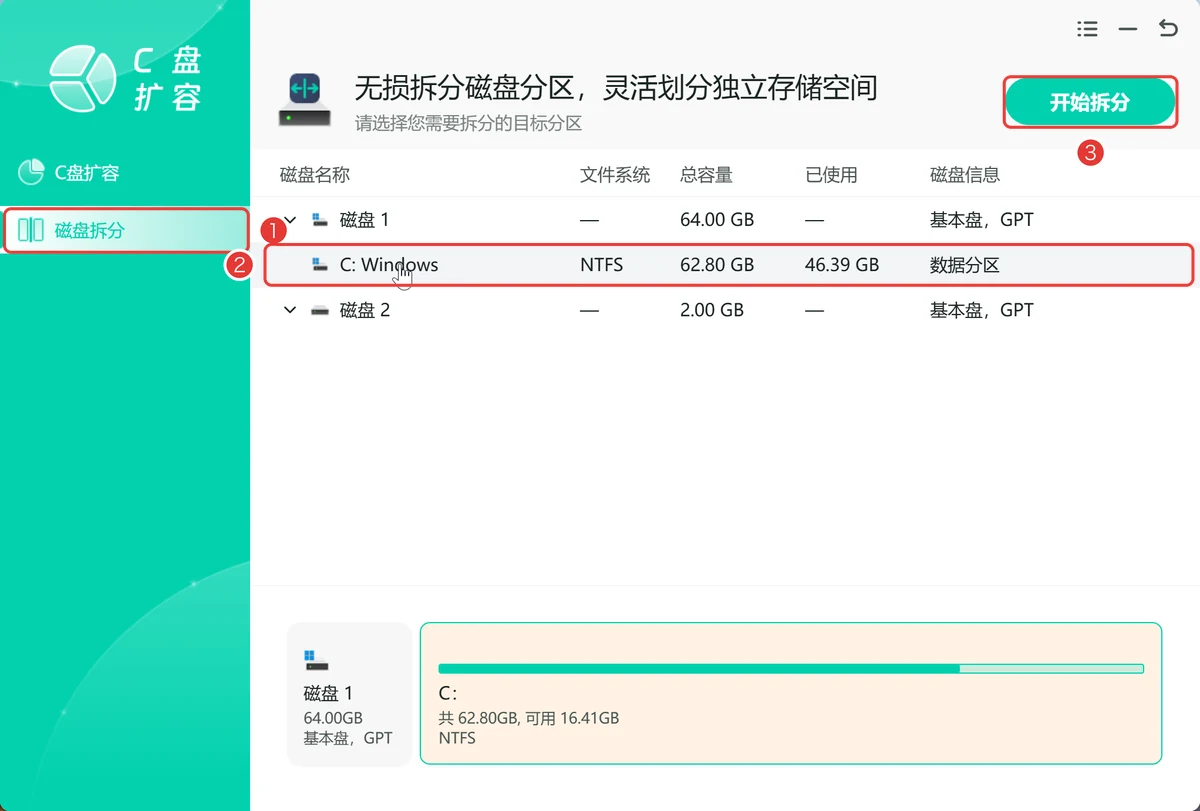The height and width of the screenshot is (811, 1200).
Task: Collapse the 磁盘 1 tree chevron
Action: point(290,219)
